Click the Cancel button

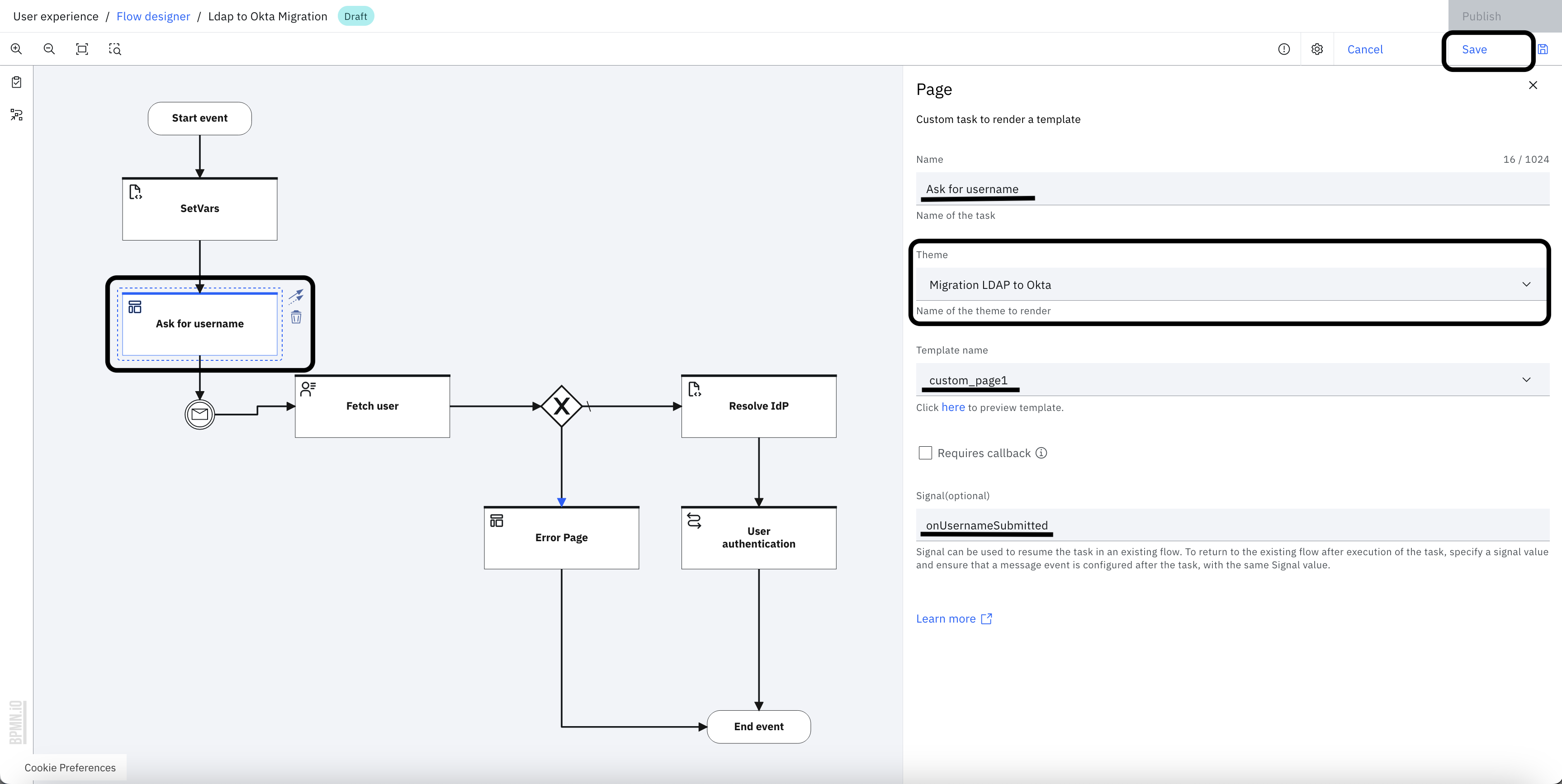pos(1364,50)
